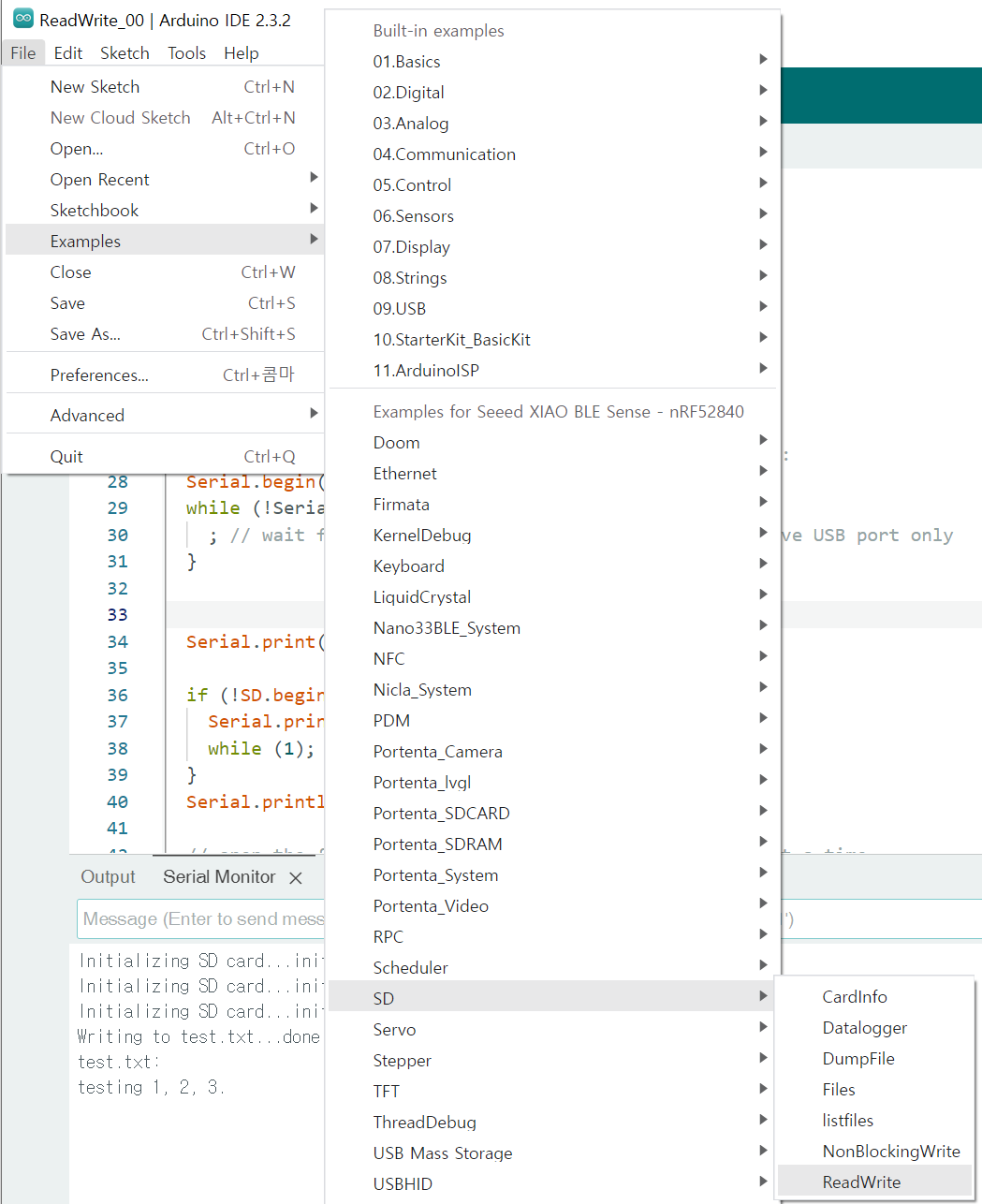Expand the Sketchbook submenu
Viewport: 982px width, 1204px height.
click(165, 211)
